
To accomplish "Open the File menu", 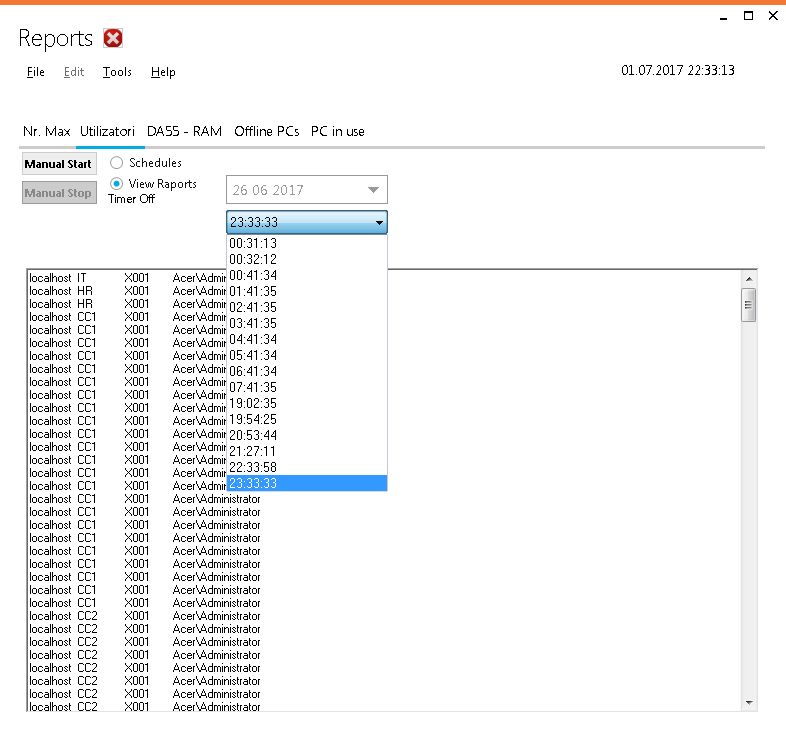I will [x=35, y=72].
